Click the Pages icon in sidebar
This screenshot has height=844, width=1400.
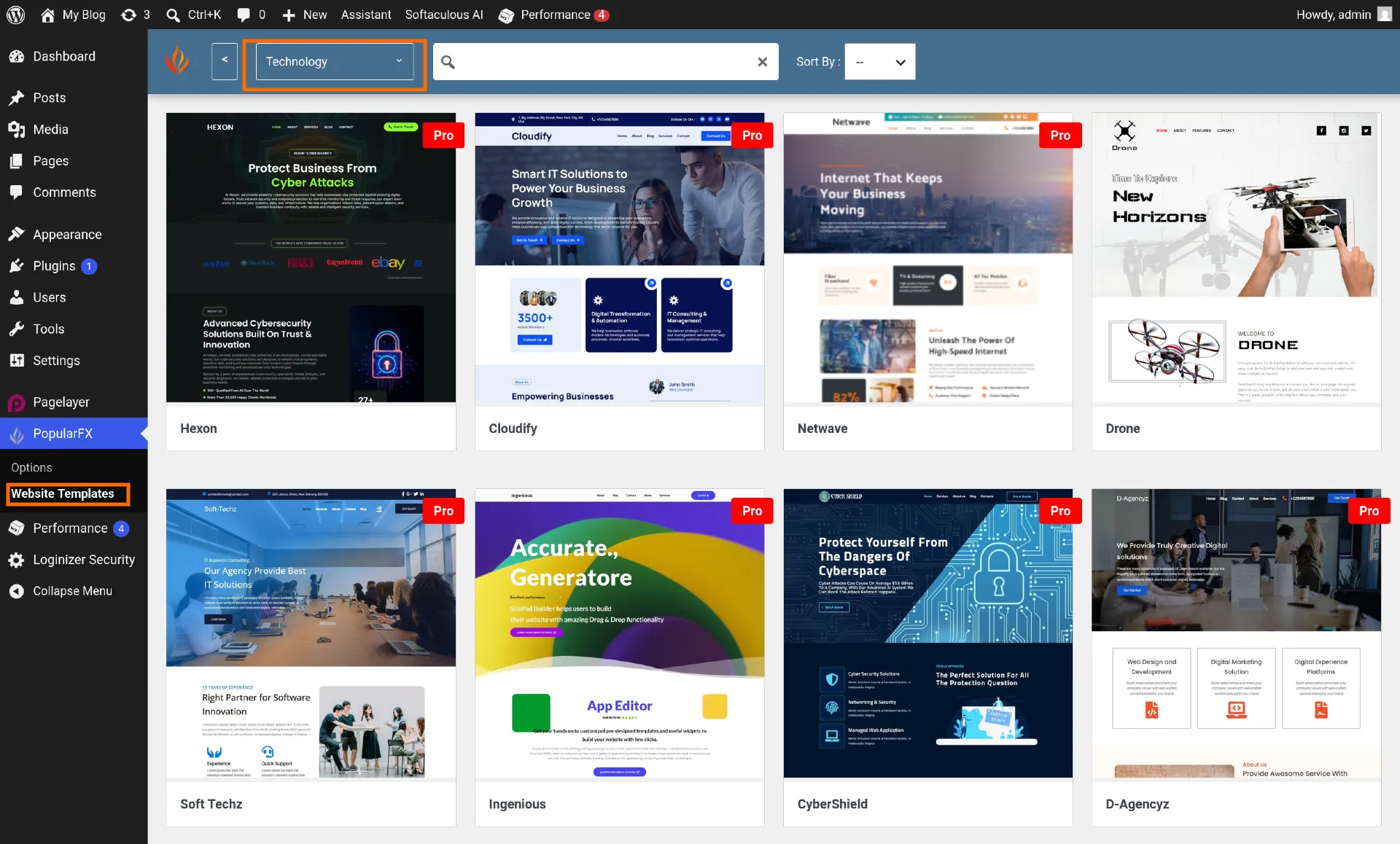point(16,161)
